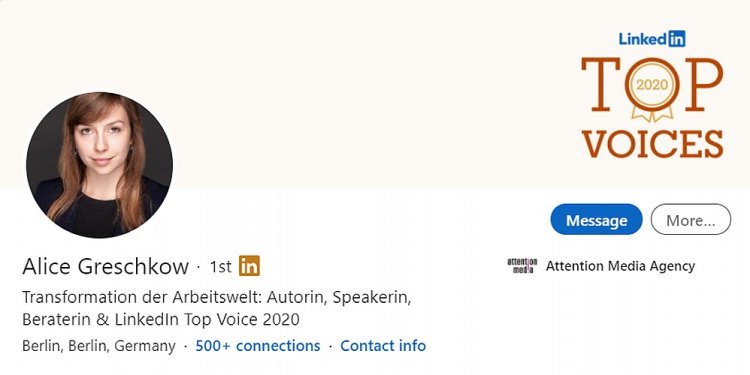Click the blue LinkedIn logo in banner

(652, 39)
